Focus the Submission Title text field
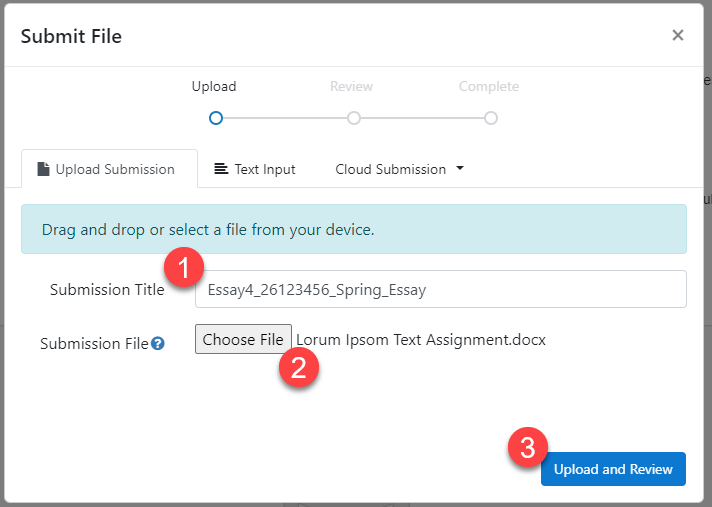The image size is (712, 507). tap(440, 290)
